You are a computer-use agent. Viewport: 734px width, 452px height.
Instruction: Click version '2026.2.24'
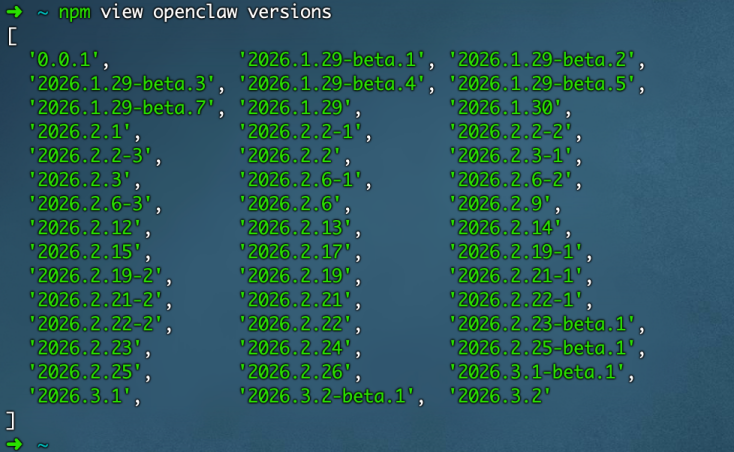click(295, 348)
